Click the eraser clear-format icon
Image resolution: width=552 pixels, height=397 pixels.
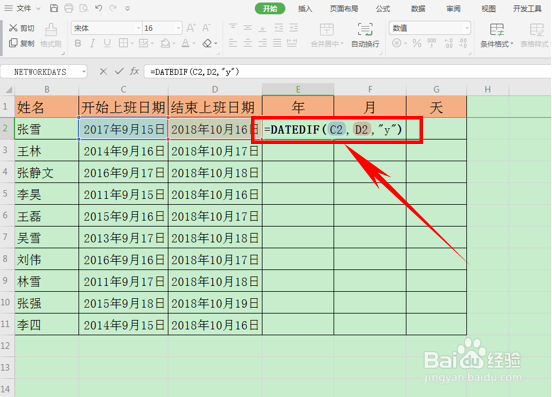(207, 43)
